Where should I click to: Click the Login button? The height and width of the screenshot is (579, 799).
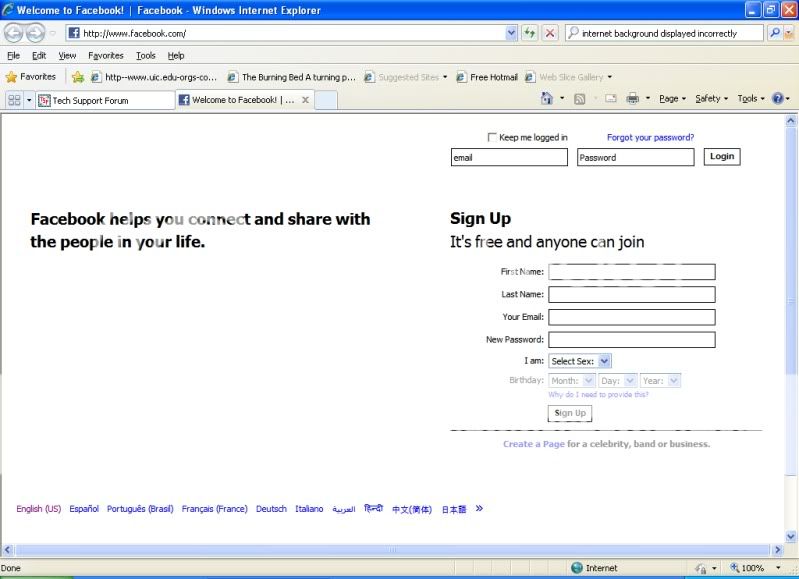(722, 156)
